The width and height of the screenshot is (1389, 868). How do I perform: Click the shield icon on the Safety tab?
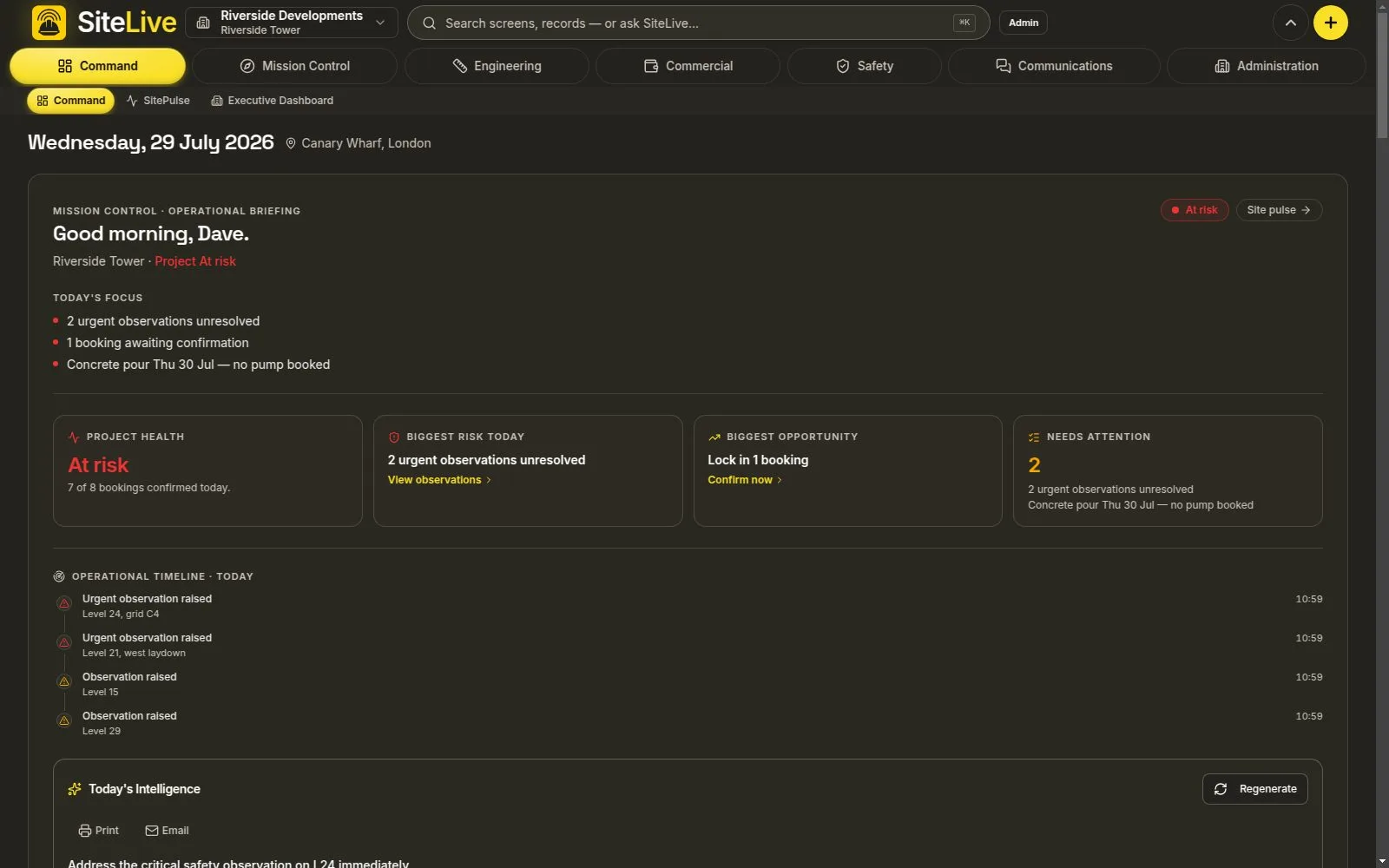(843, 66)
